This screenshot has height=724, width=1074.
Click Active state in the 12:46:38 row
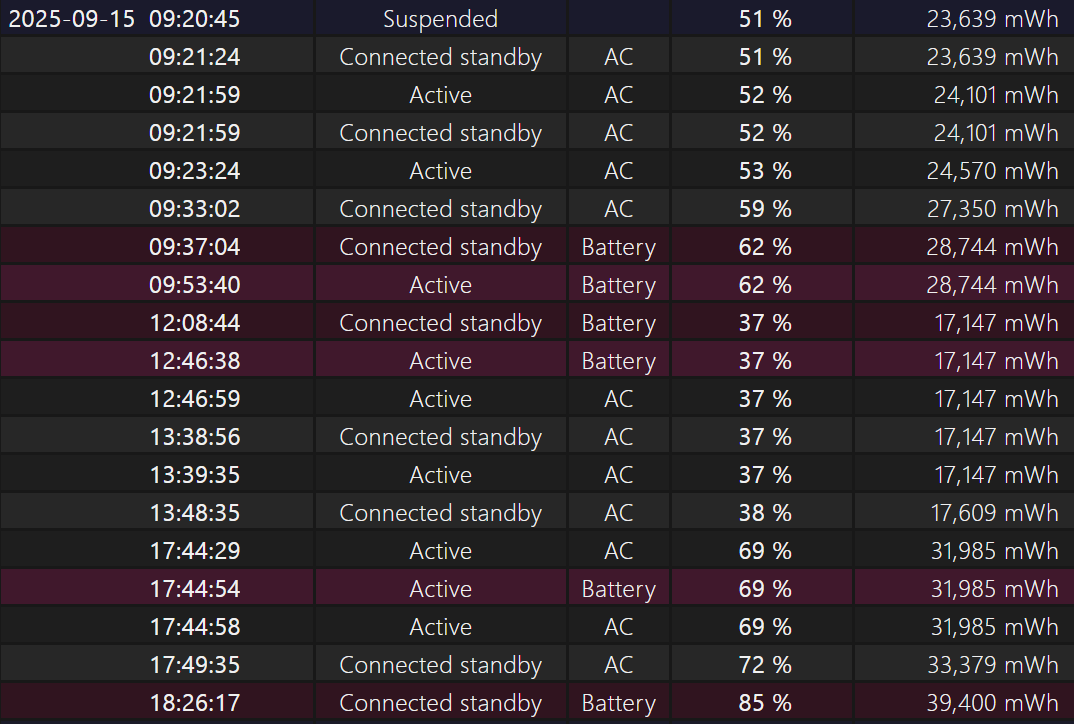[x=440, y=361]
